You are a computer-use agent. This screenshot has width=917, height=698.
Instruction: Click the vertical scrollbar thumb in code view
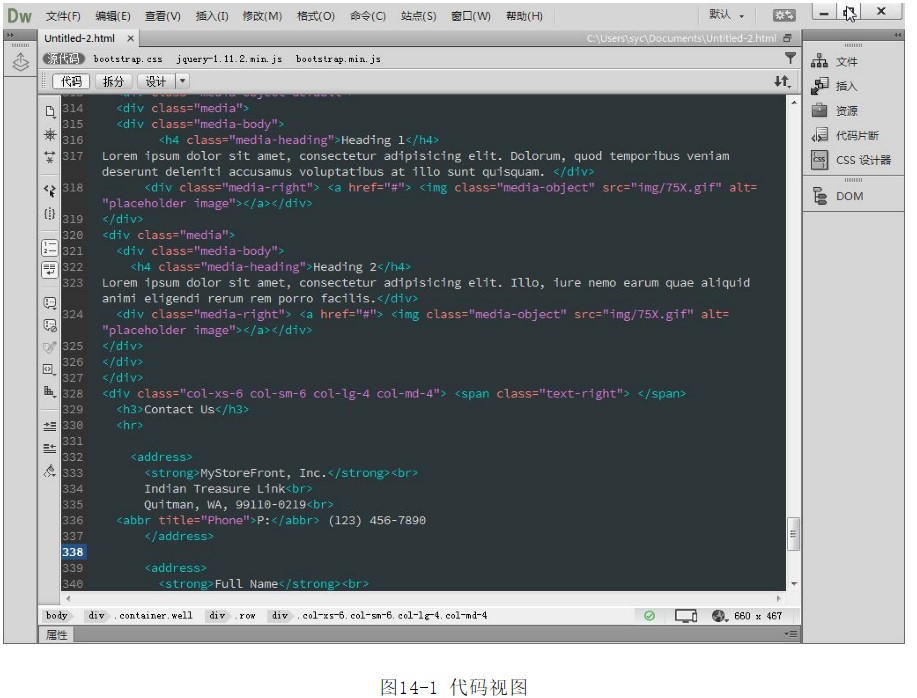(794, 534)
